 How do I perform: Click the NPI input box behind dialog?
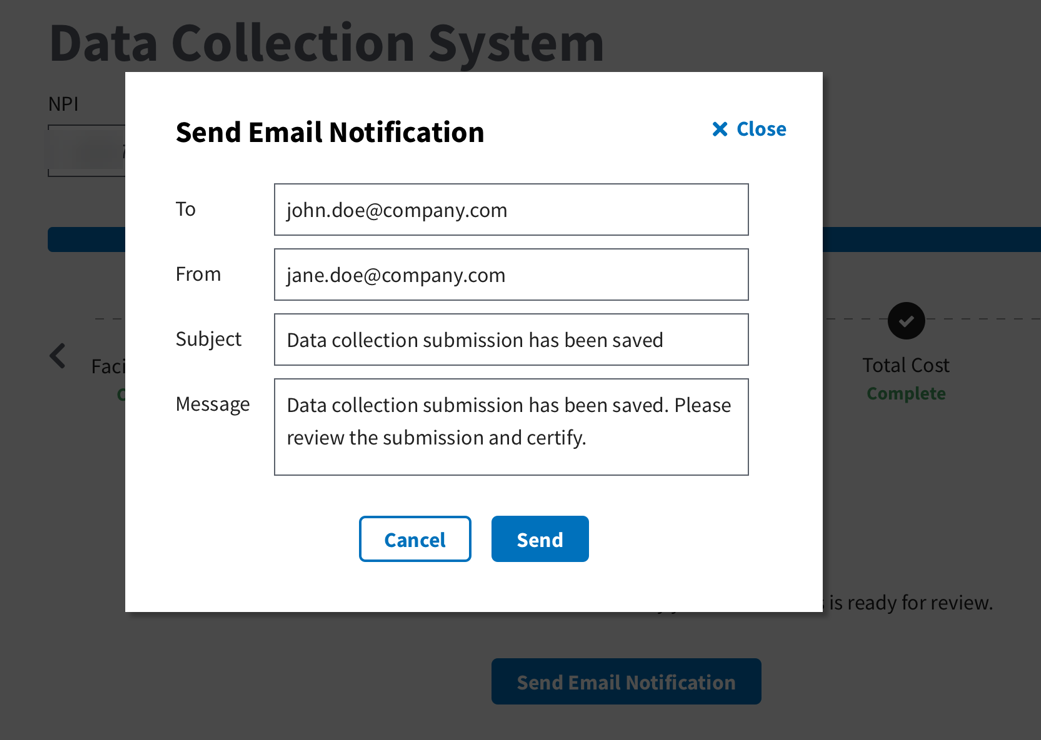[x=86, y=151]
